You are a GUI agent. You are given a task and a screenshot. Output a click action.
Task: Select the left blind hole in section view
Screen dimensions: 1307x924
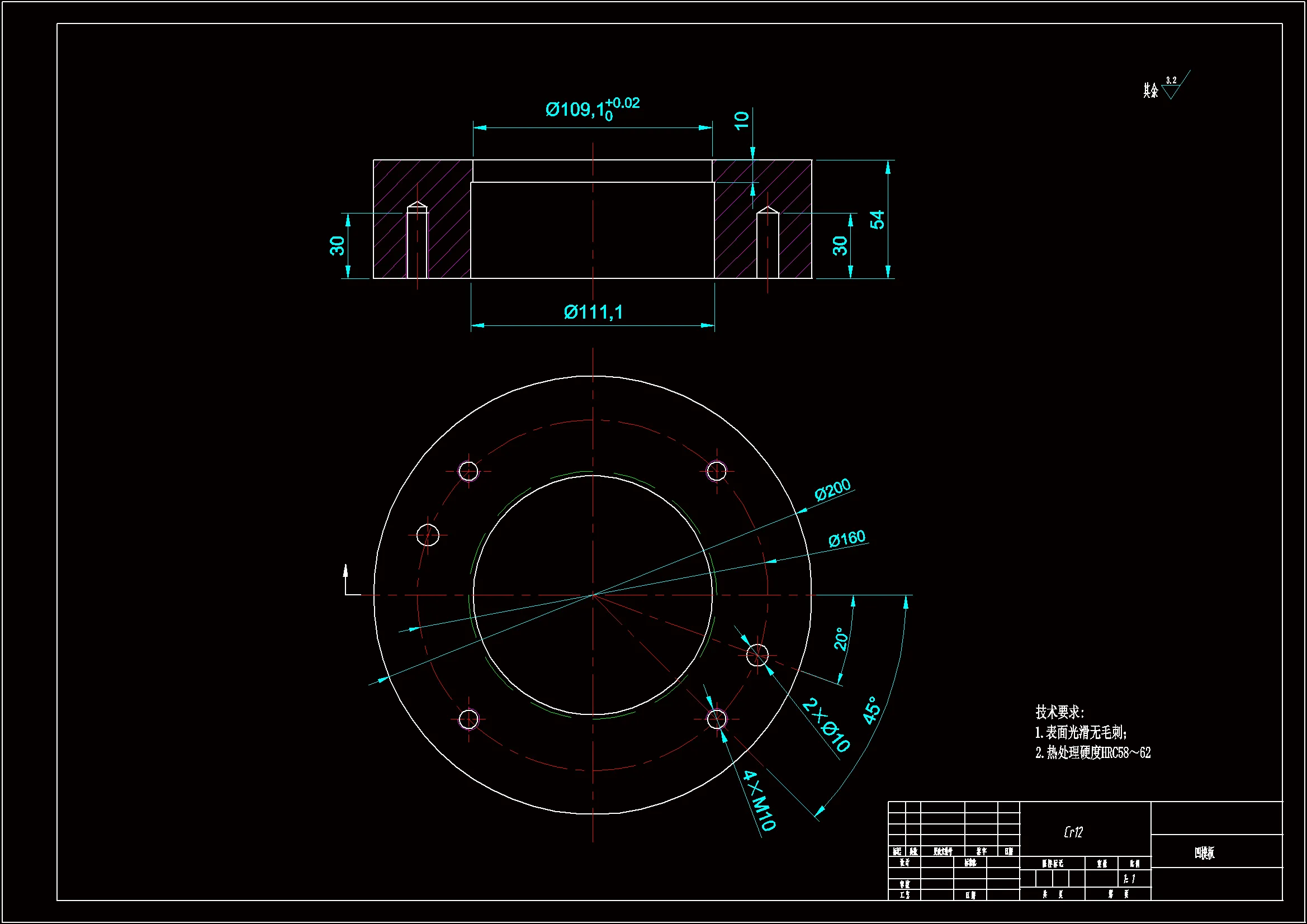(417, 242)
